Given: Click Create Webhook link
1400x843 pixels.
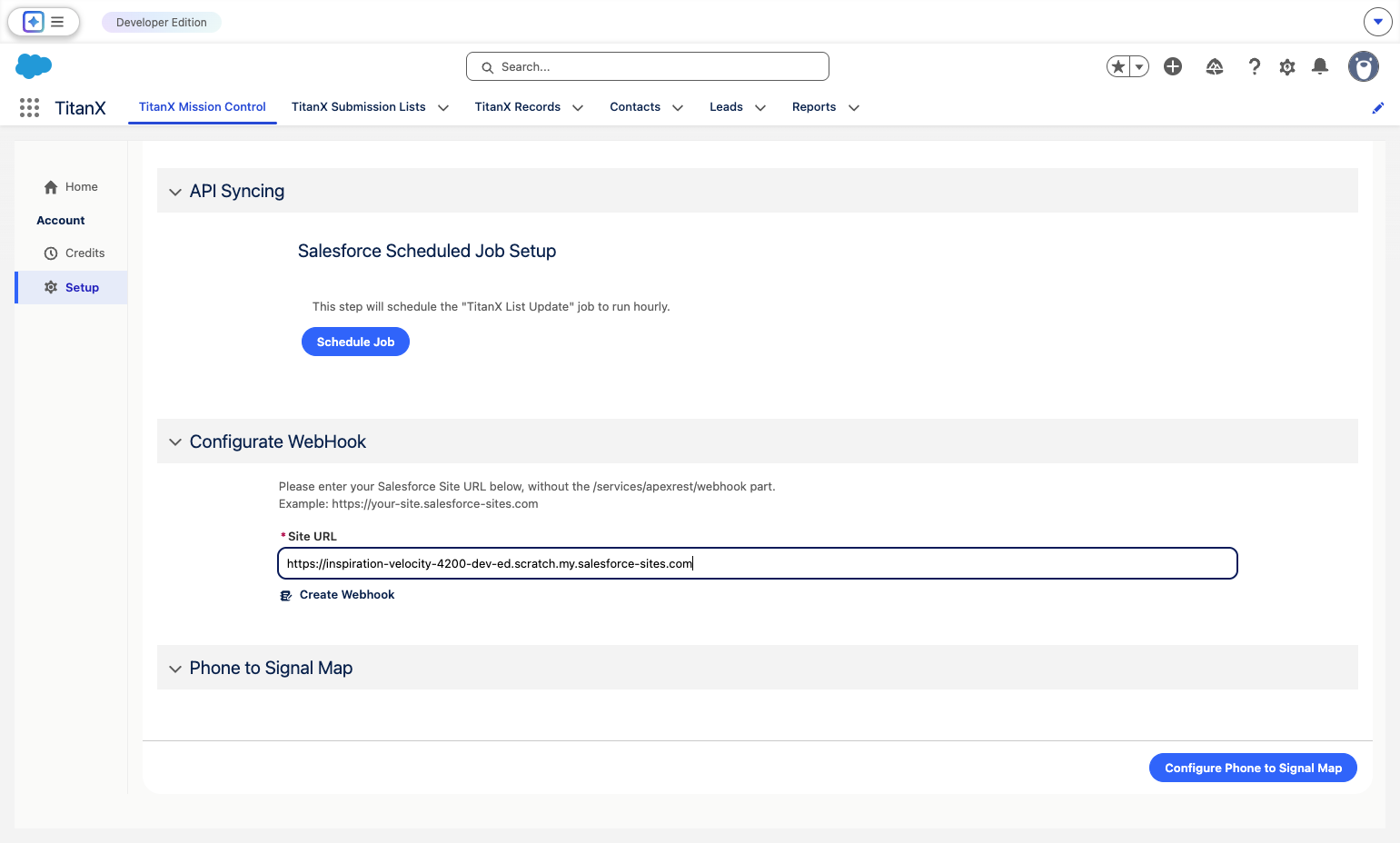Looking at the screenshot, I should click(347, 595).
